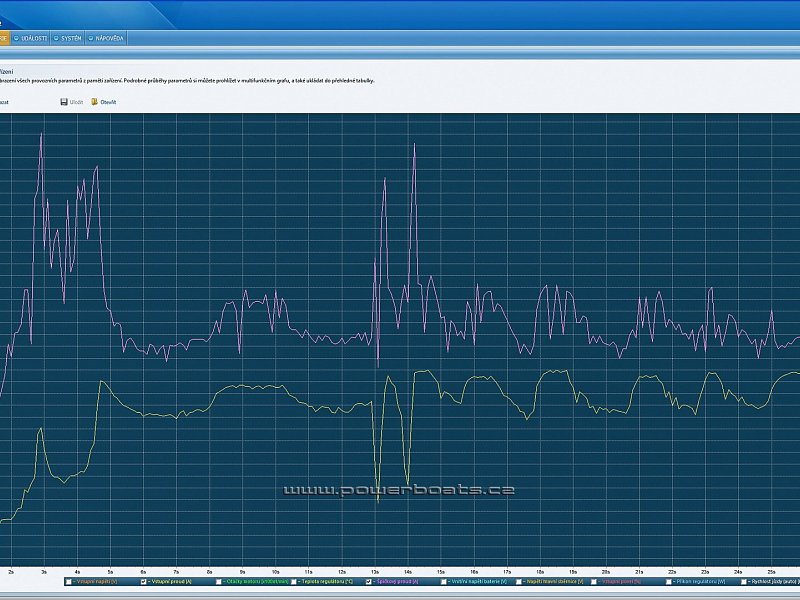Tick the Napětí hlavní sběrnice [V] checkbox
800x600 pixels.
(x=519, y=582)
